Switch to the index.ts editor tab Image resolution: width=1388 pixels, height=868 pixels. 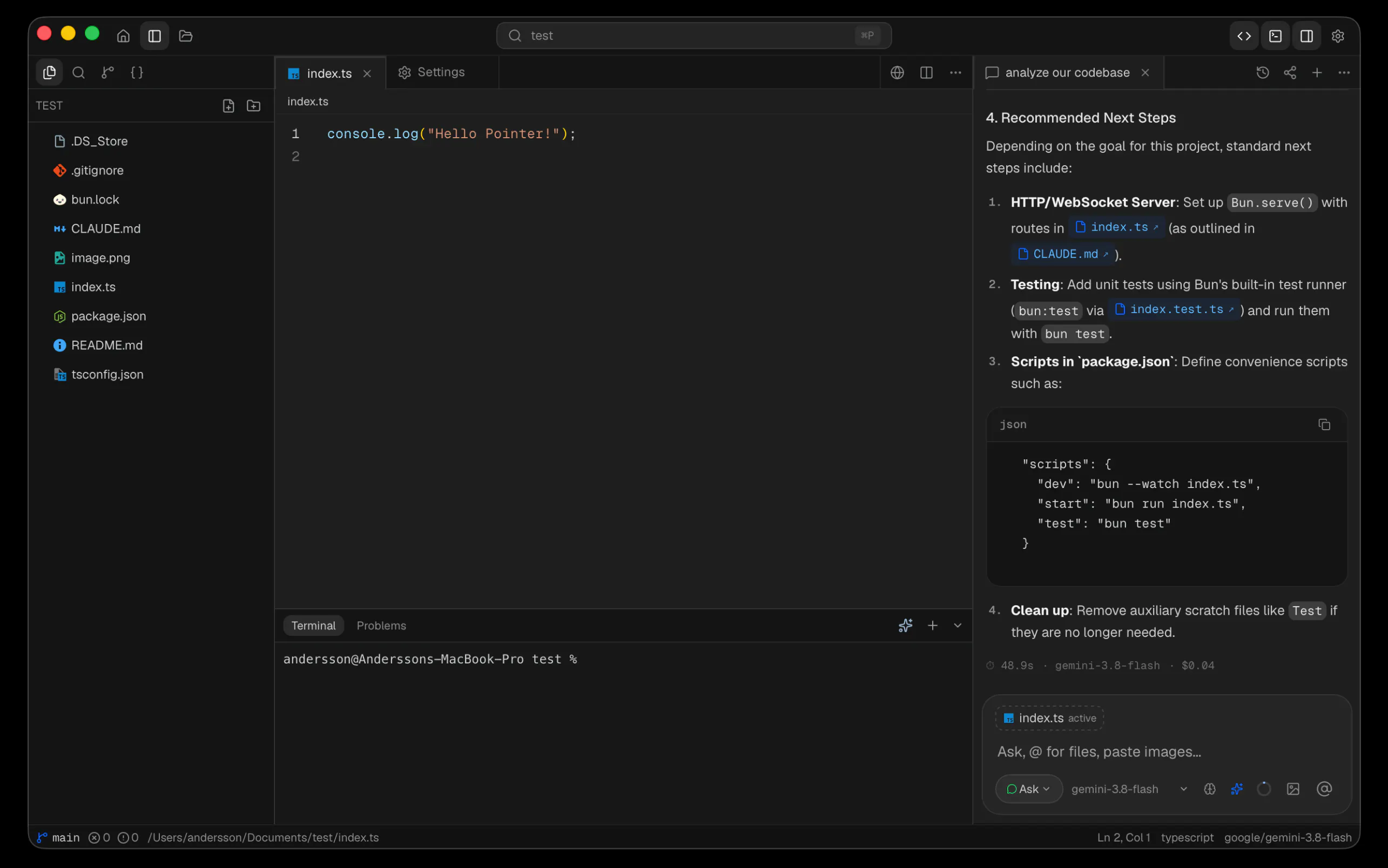[x=329, y=73]
